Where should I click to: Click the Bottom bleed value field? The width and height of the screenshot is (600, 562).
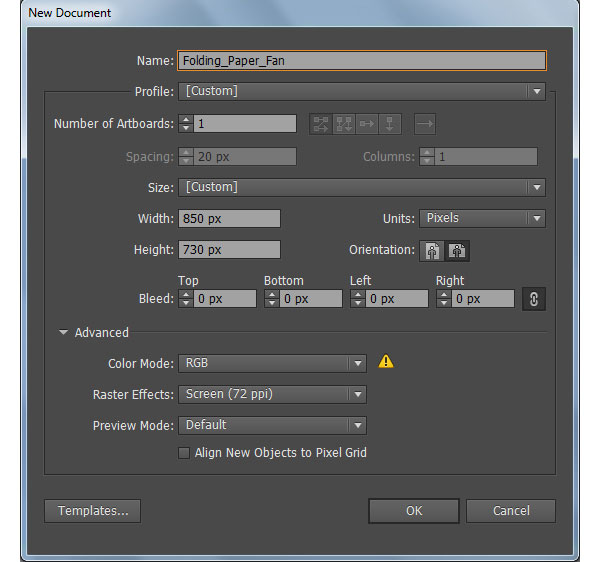click(x=311, y=299)
